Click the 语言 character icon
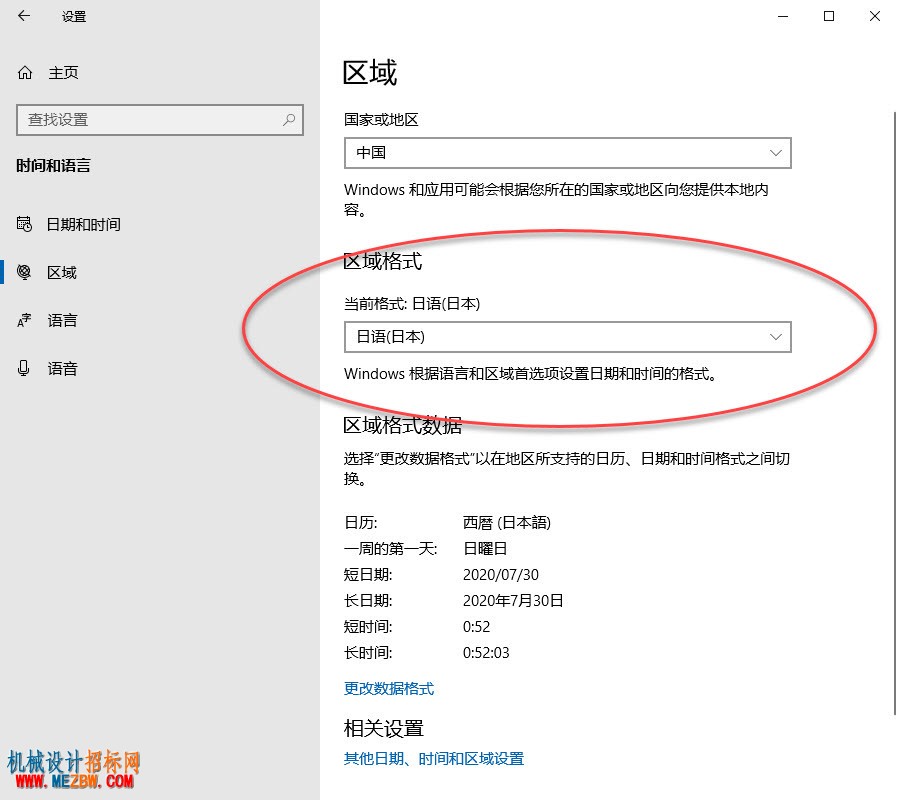 [x=24, y=320]
